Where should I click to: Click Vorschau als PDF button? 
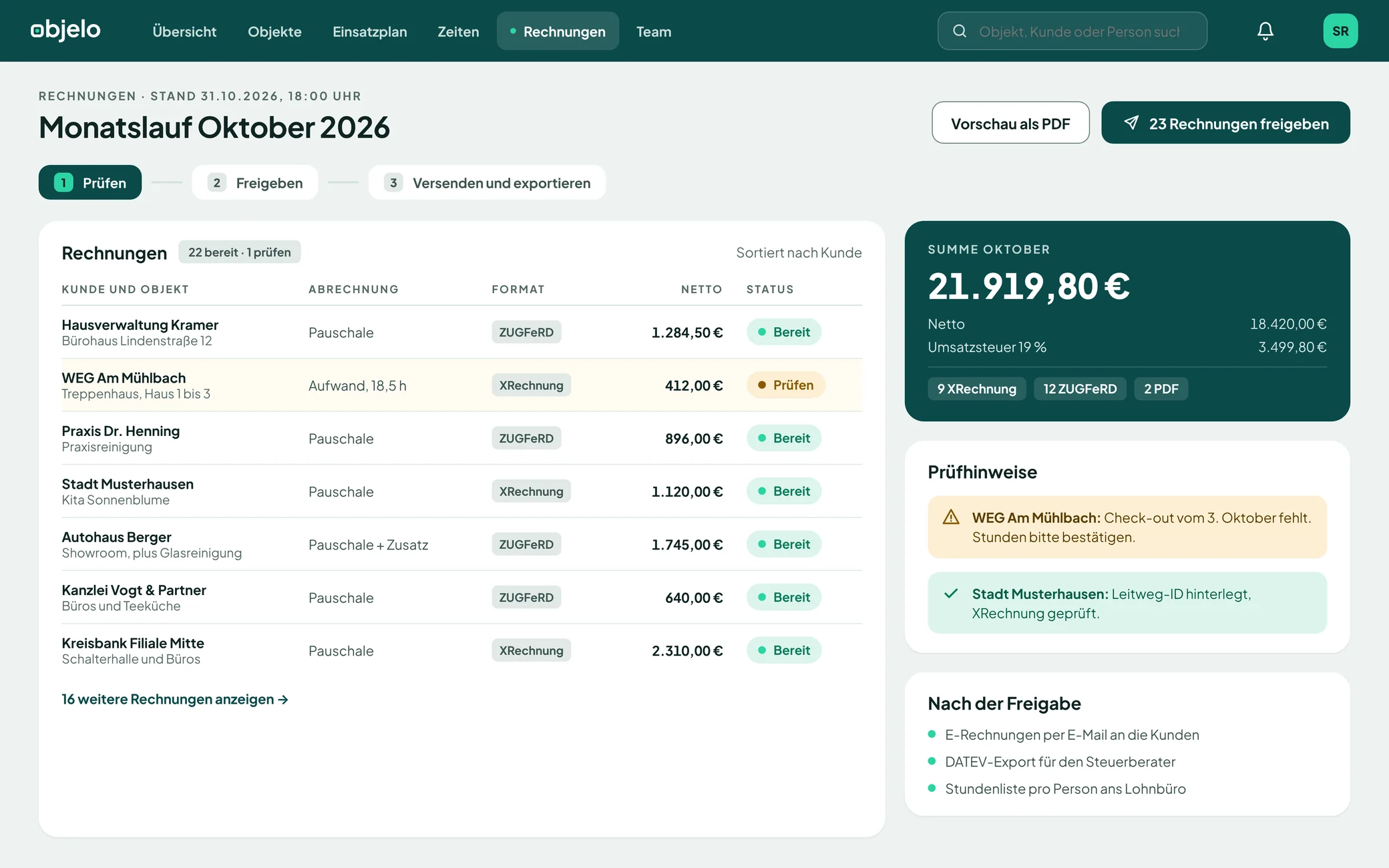1010,123
